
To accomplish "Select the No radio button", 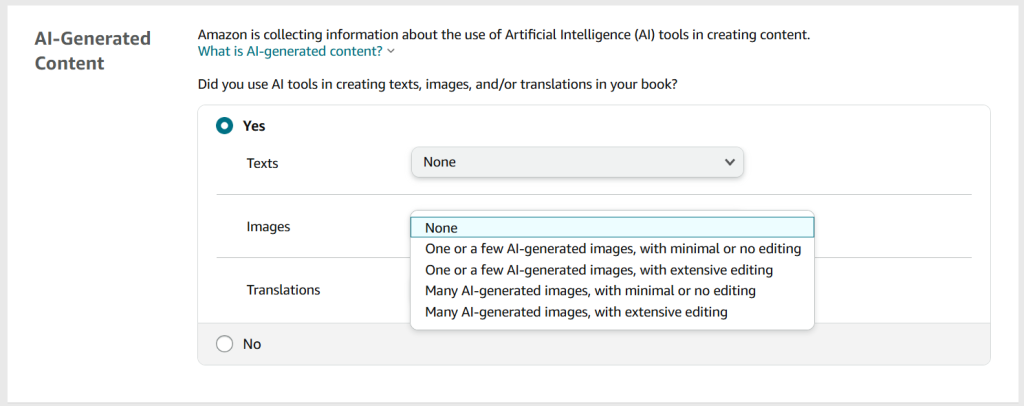I will 225,344.
